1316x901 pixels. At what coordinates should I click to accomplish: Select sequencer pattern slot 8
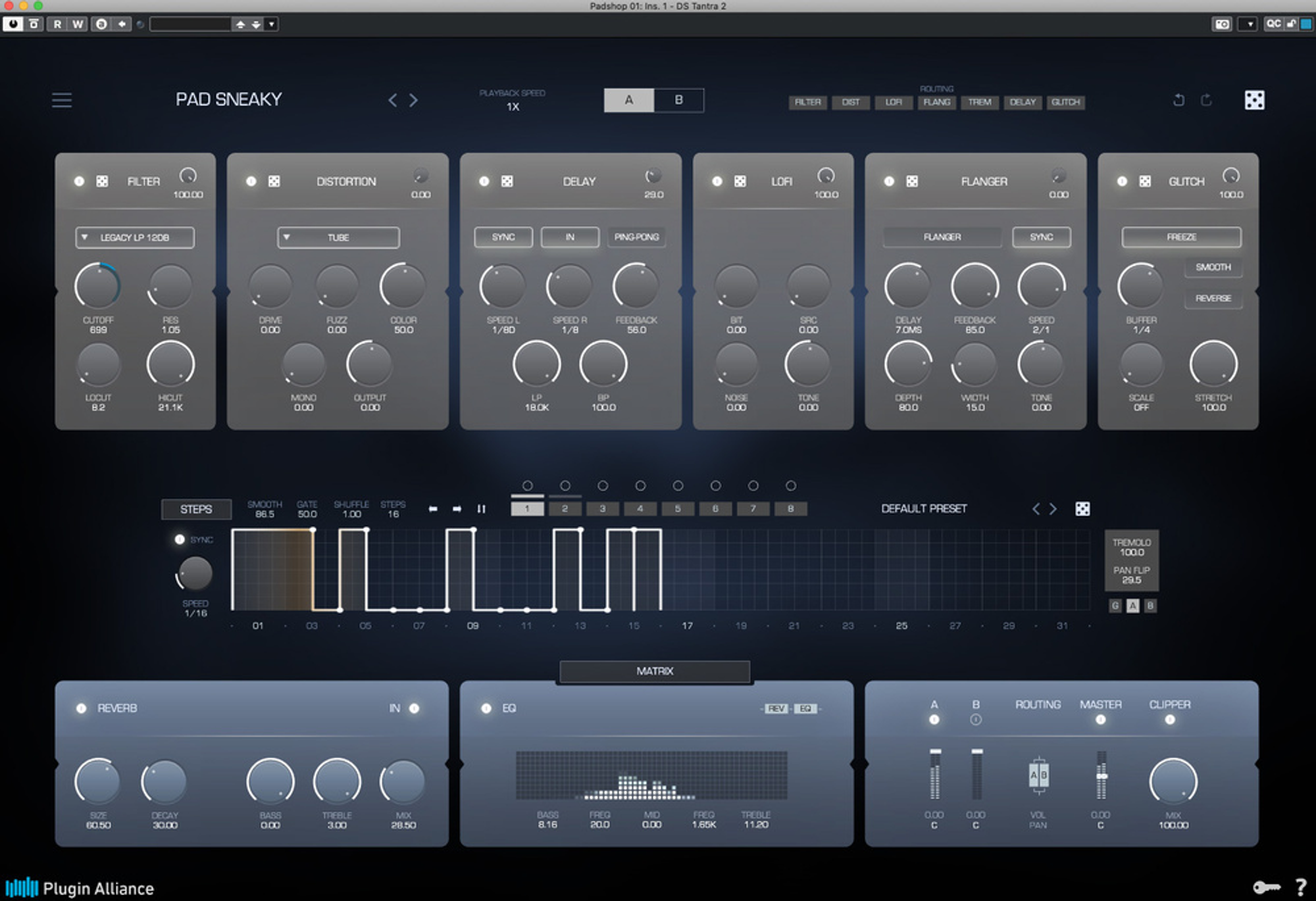(x=790, y=508)
